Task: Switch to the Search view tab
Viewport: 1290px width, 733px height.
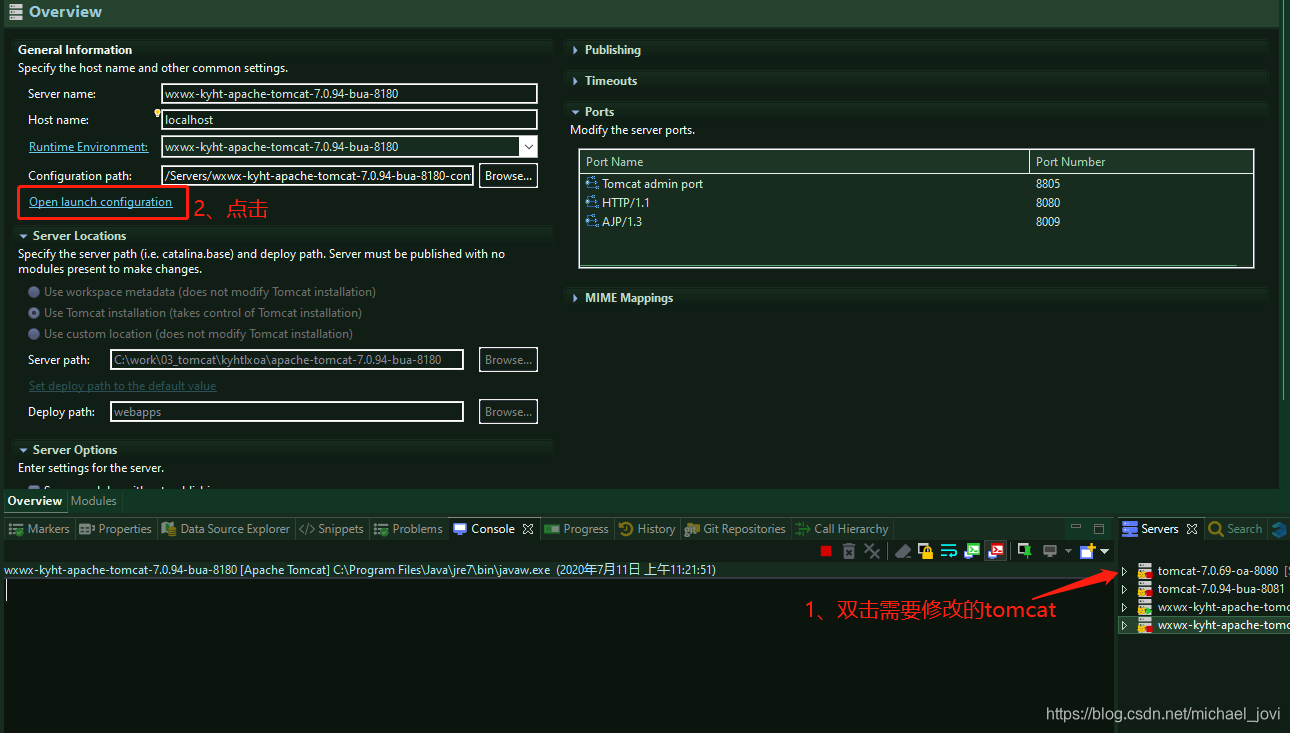Action: pyautogui.click(x=1236, y=529)
